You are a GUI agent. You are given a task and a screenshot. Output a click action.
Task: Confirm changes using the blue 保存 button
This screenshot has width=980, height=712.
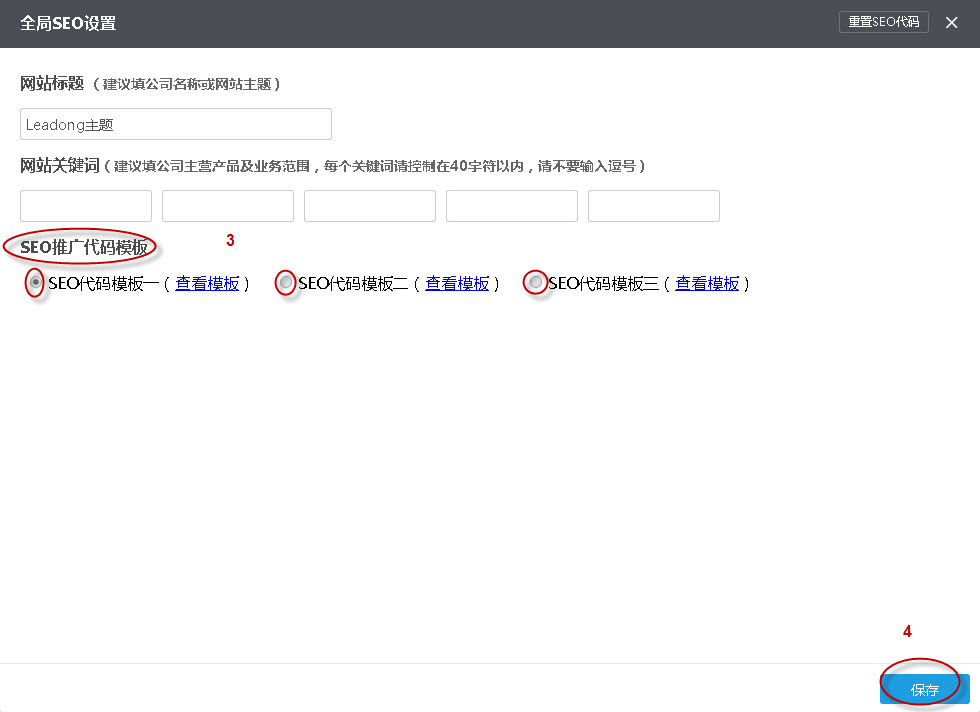(922, 688)
